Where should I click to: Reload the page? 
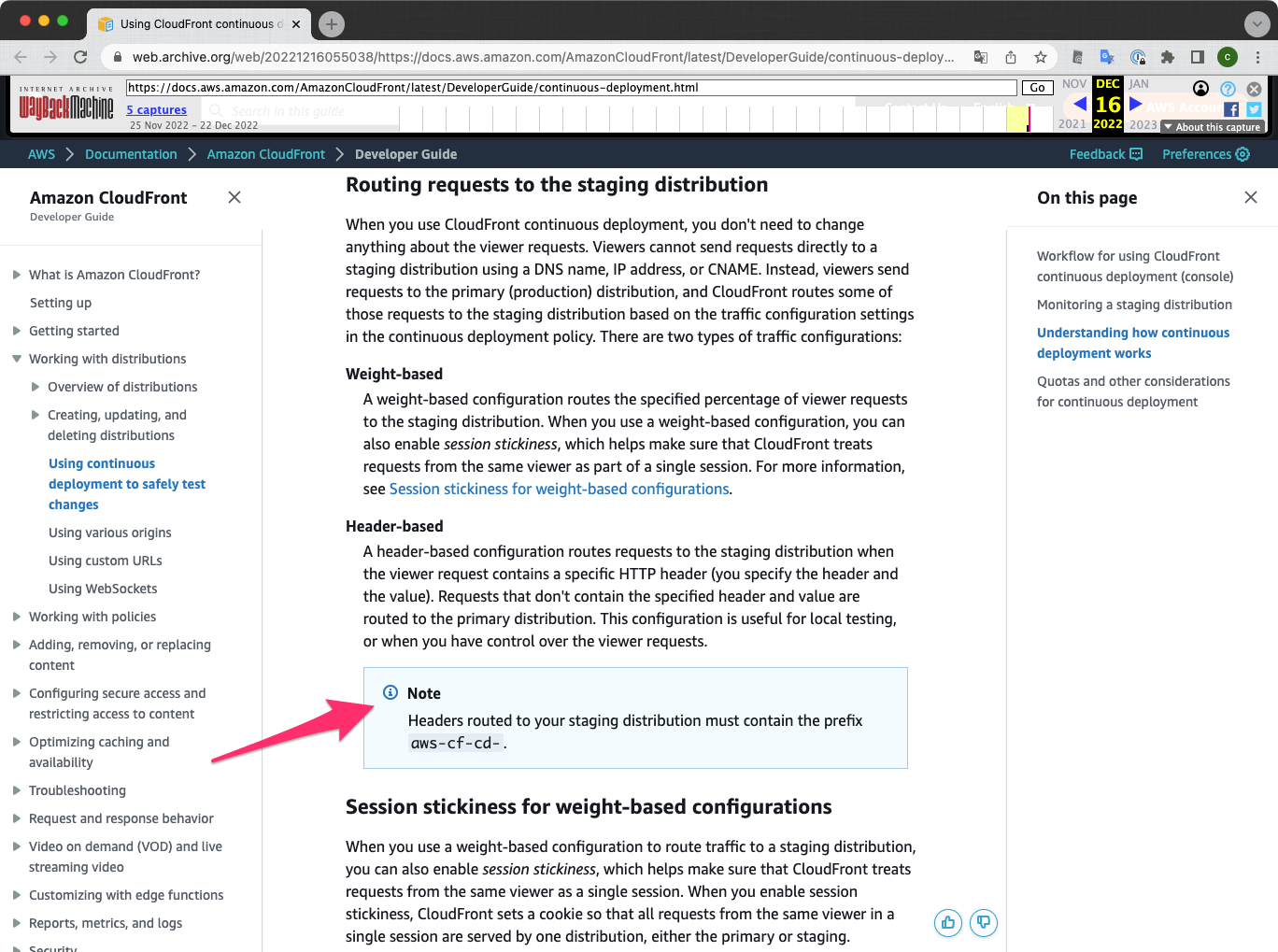coord(80,57)
